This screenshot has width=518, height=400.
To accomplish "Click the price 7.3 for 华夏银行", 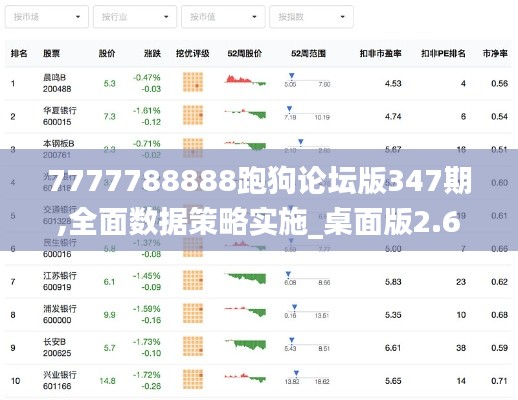I will 109,116.
